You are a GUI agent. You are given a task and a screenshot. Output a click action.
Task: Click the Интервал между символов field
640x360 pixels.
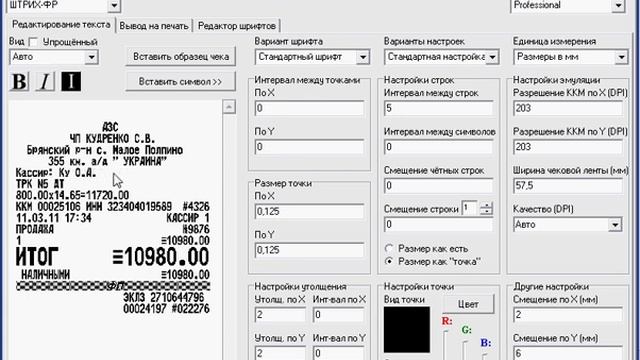438,147
